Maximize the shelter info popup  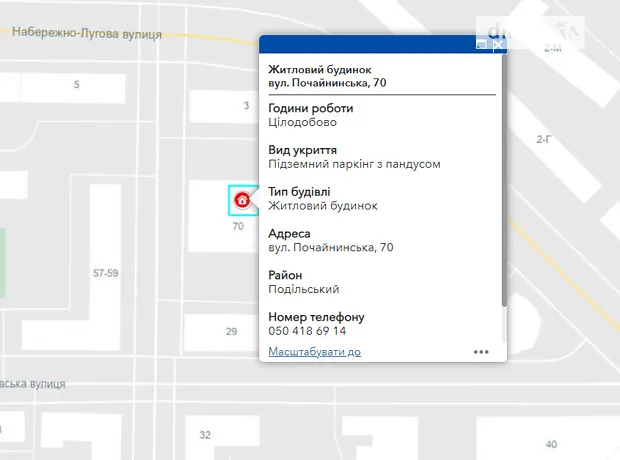click(481, 44)
